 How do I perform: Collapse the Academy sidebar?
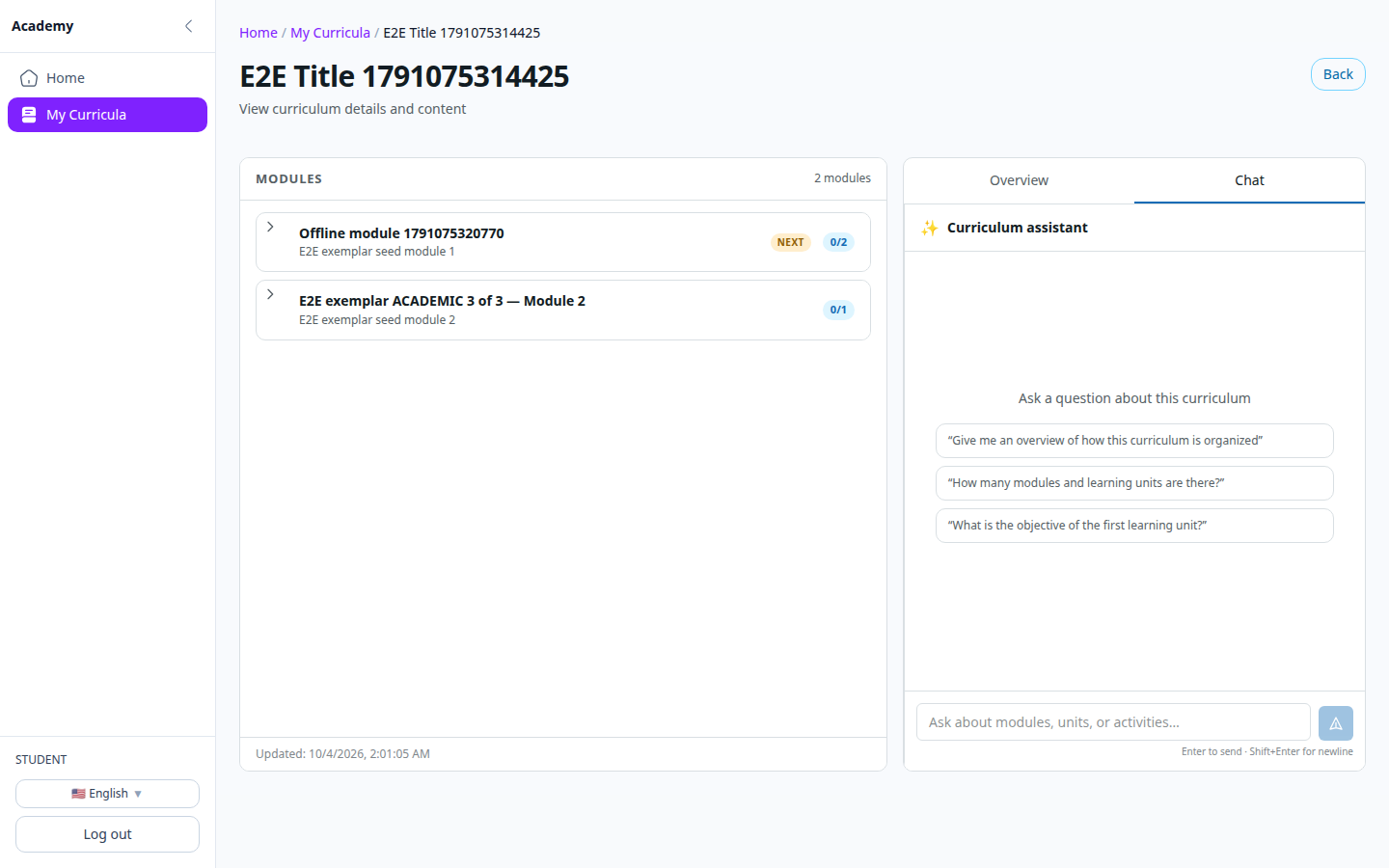point(189,26)
